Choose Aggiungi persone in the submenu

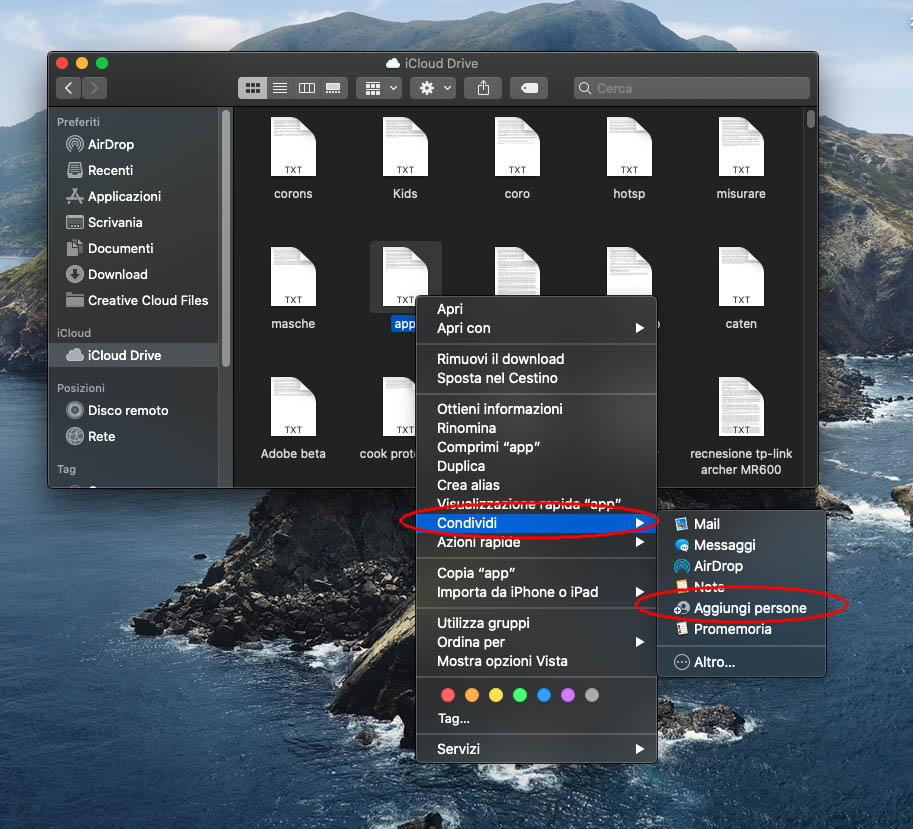pos(741,608)
